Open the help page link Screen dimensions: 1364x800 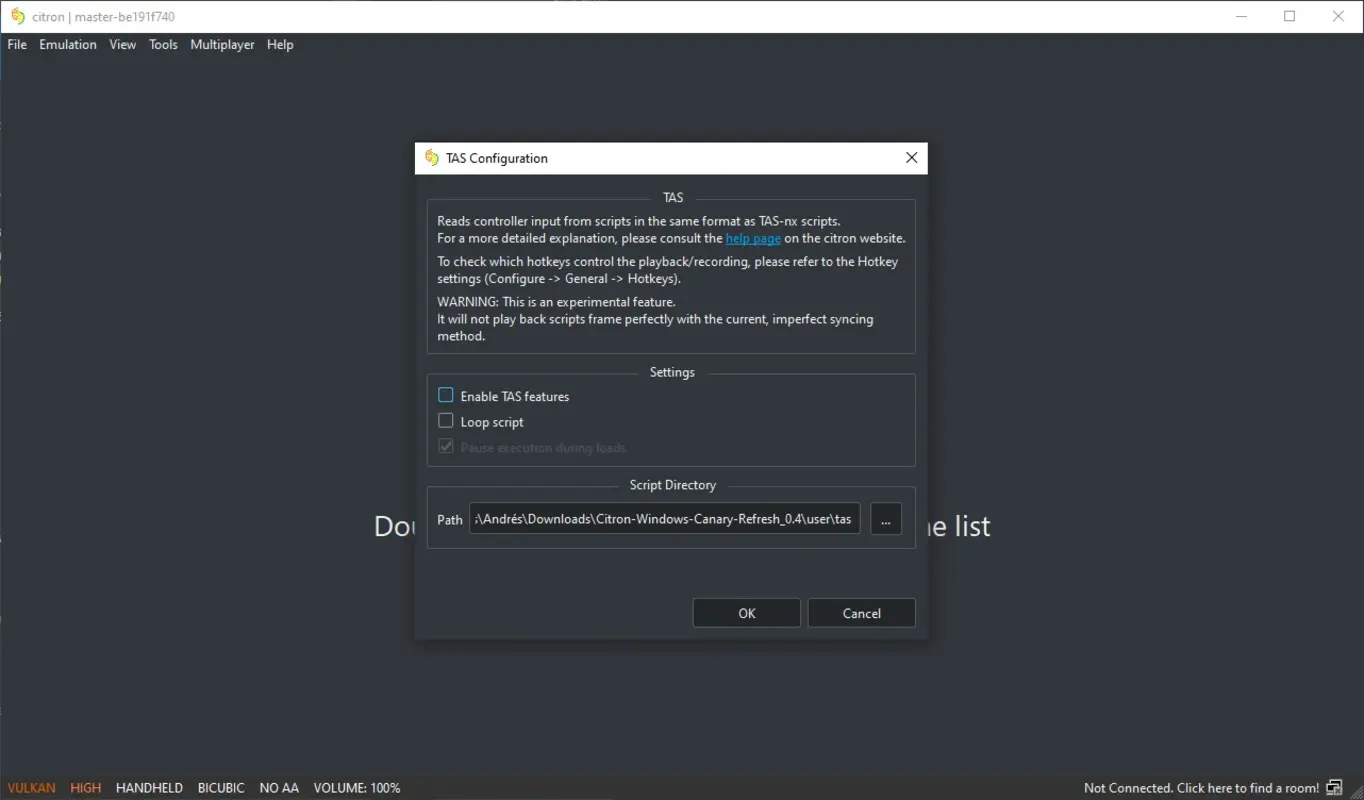click(x=753, y=238)
